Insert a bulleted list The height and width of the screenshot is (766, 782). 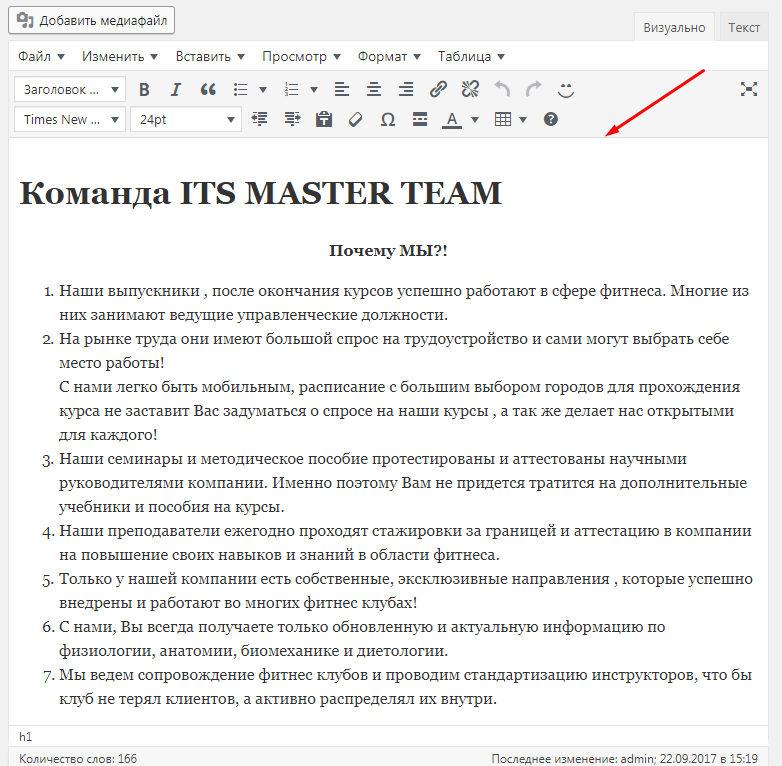point(241,90)
